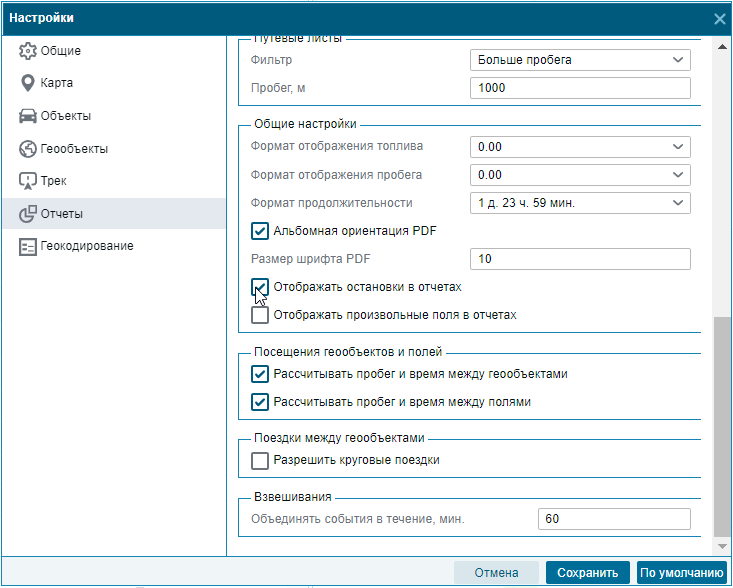Click the Поездки между геообъектами heading

point(339,438)
